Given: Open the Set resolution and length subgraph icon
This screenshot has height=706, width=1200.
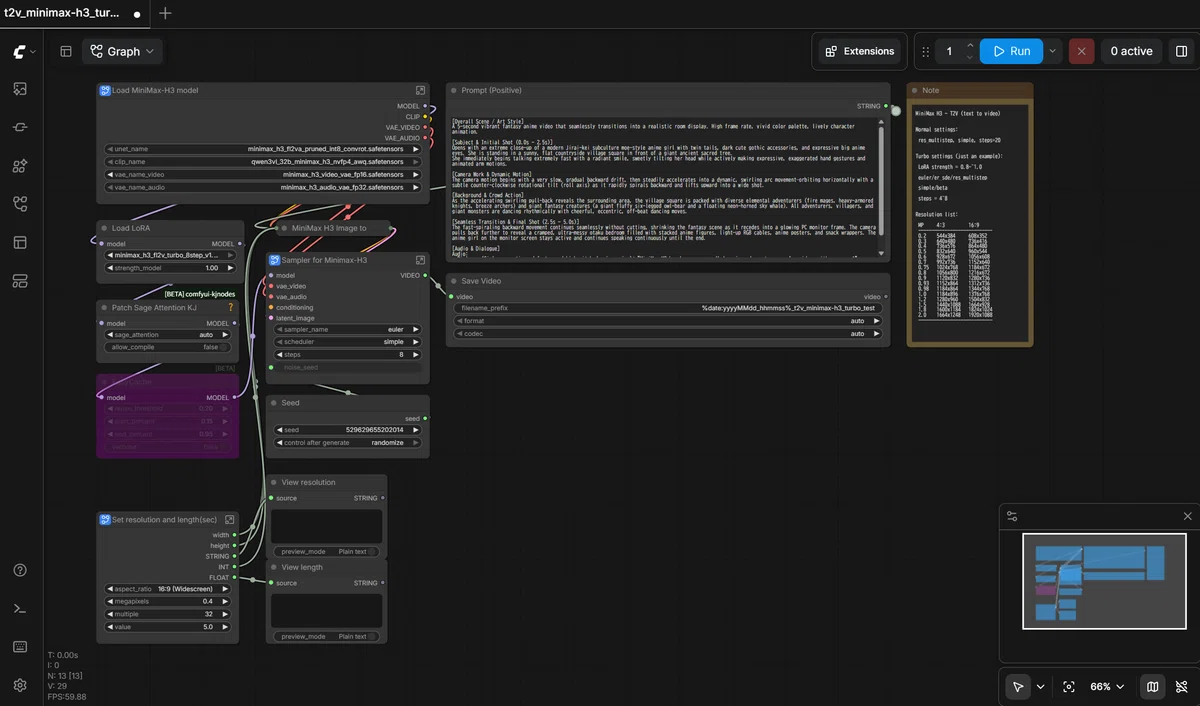Looking at the screenshot, I should 230,519.
